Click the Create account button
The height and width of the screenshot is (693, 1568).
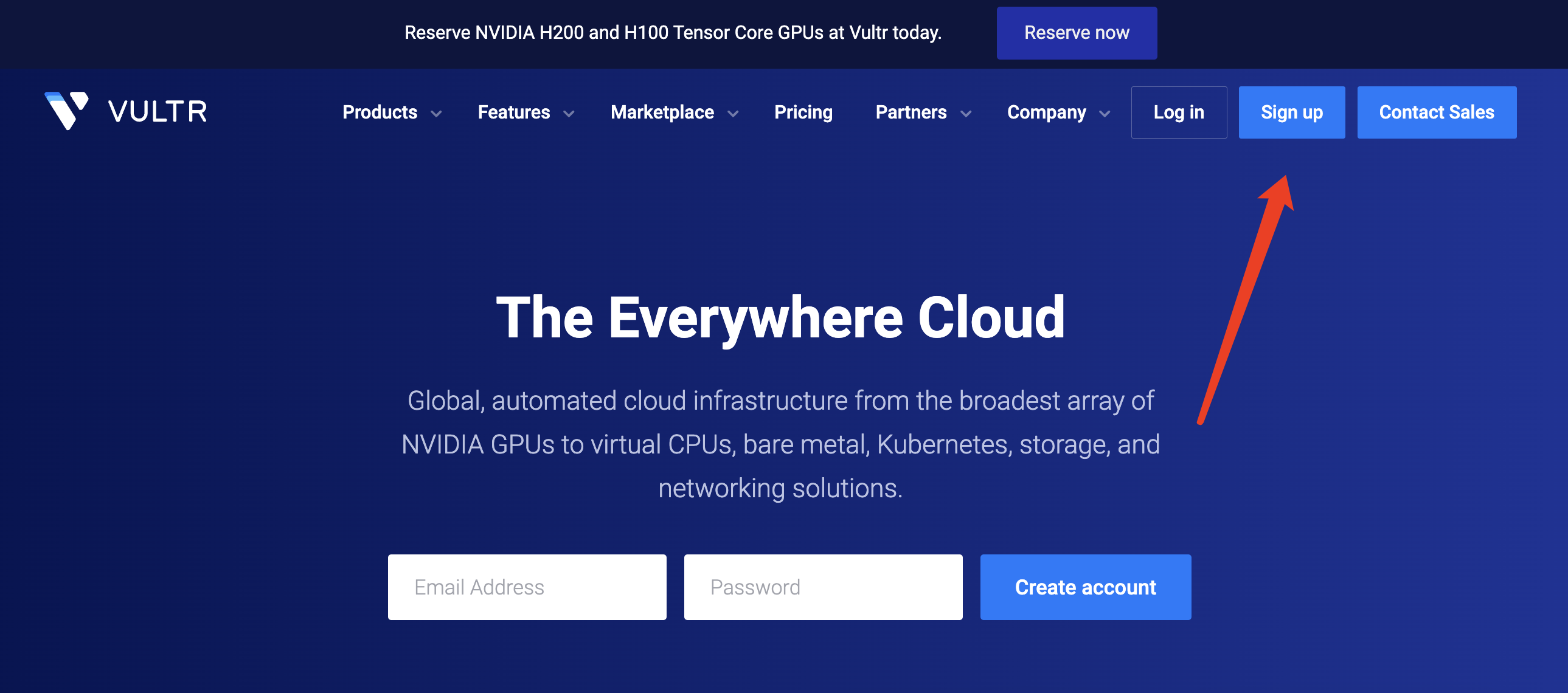click(1085, 587)
